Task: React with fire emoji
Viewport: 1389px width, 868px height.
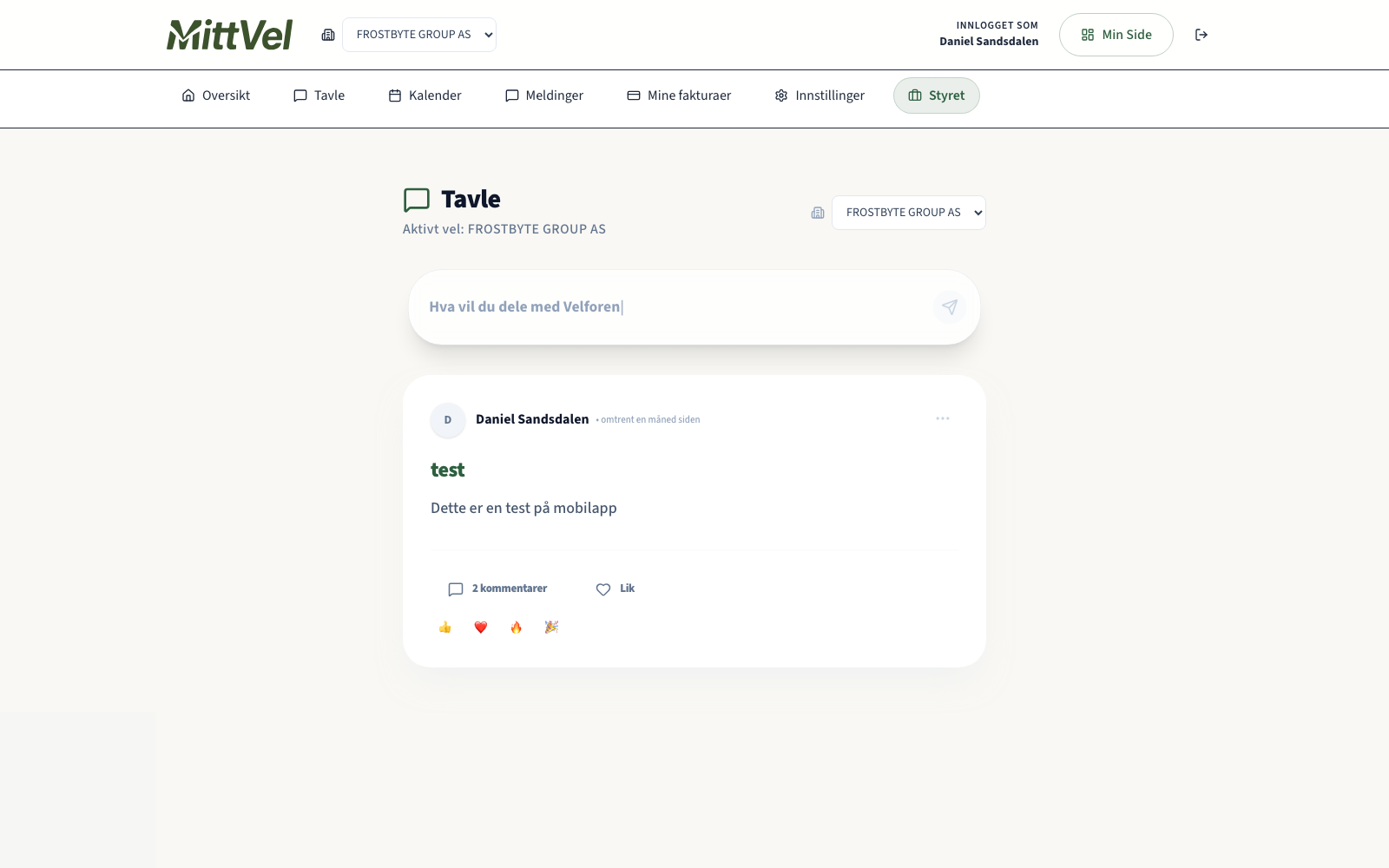Action: 517,628
